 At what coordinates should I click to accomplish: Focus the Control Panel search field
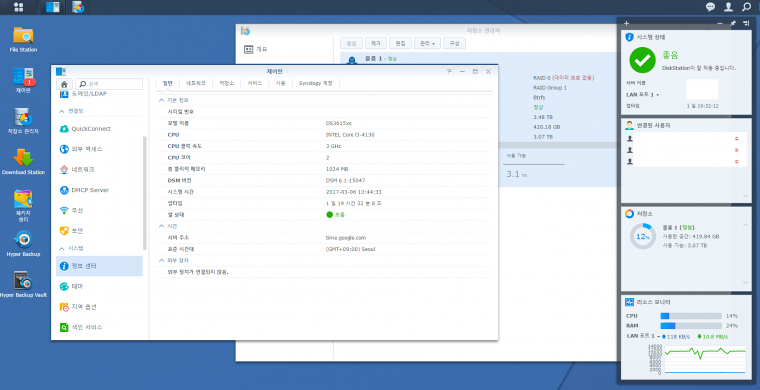coord(110,84)
